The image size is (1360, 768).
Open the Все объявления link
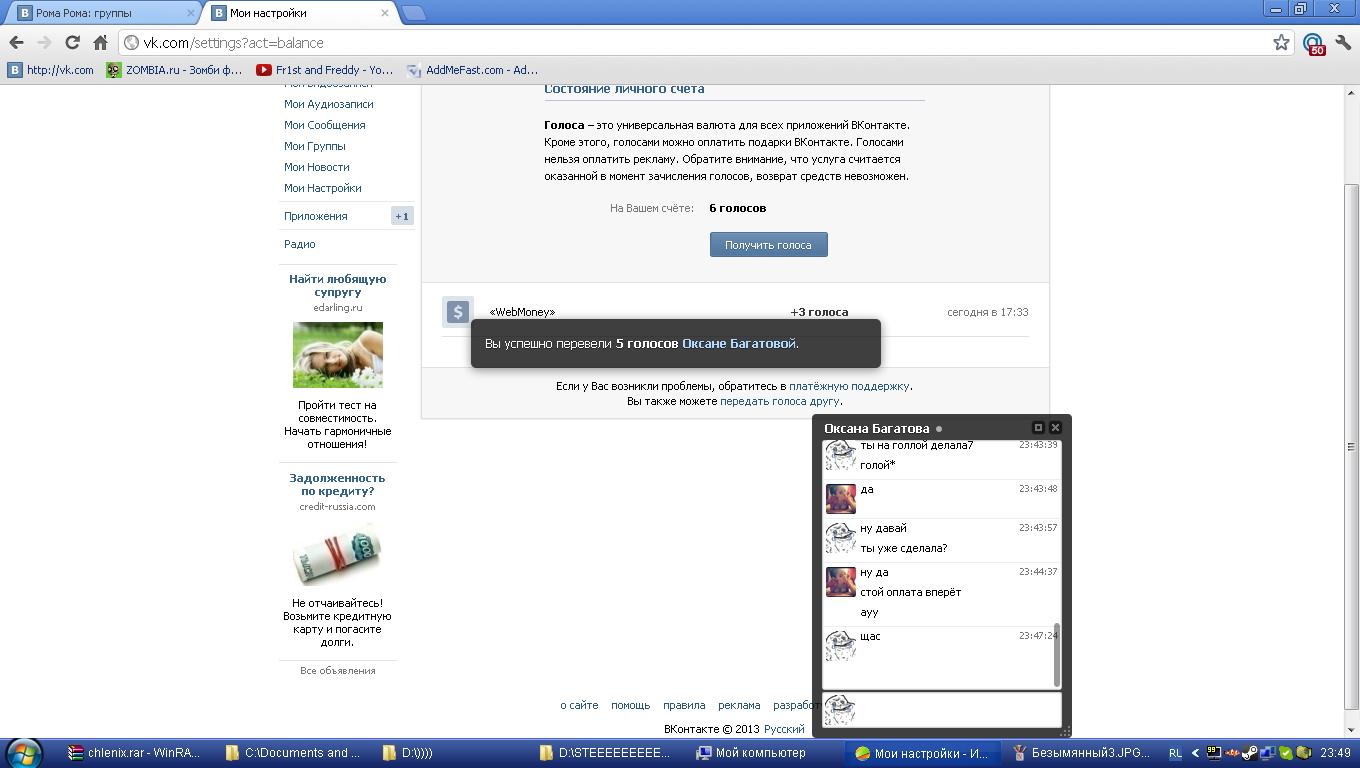pos(337,671)
